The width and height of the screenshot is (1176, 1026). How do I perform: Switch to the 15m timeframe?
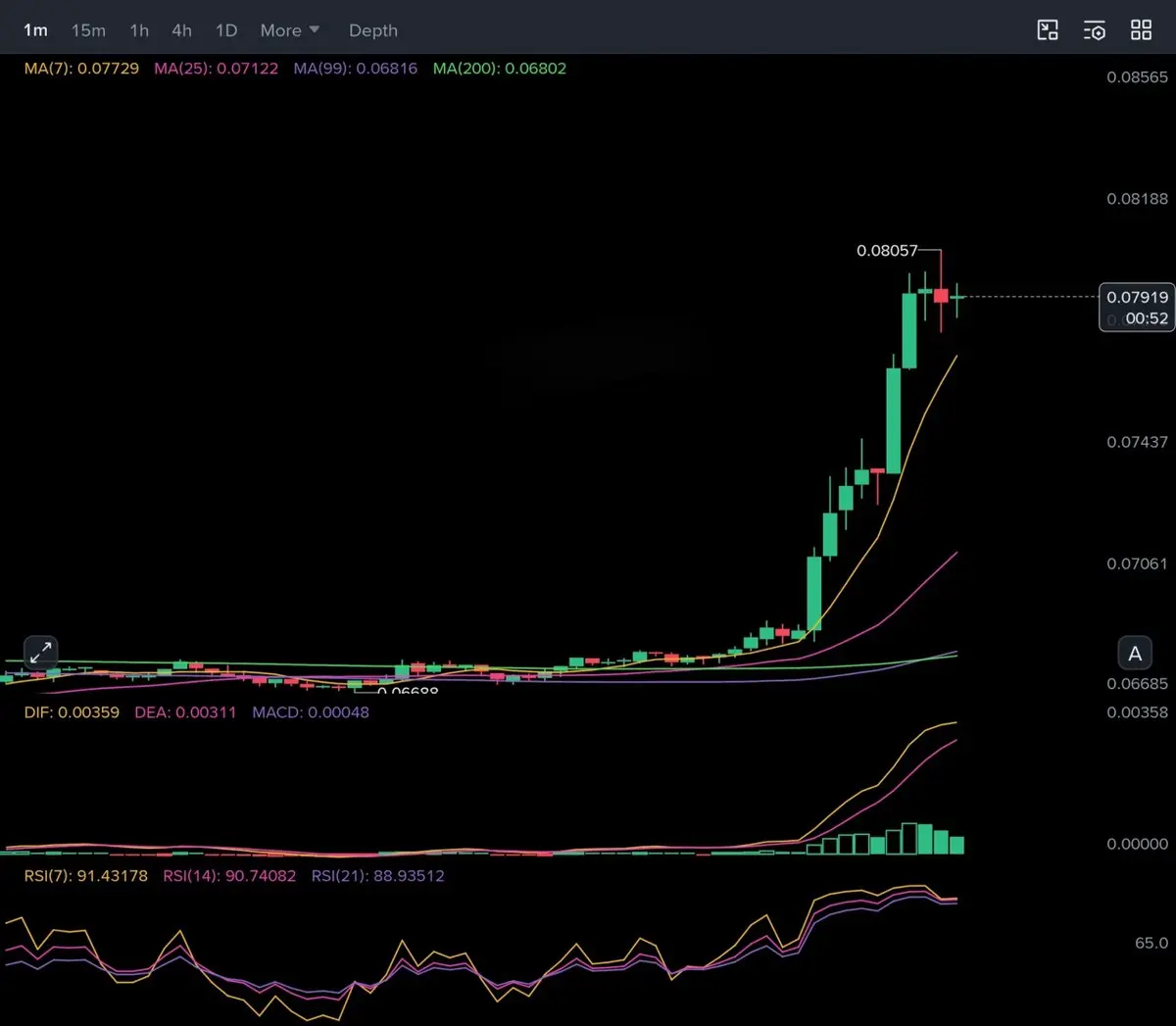(x=88, y=30)
